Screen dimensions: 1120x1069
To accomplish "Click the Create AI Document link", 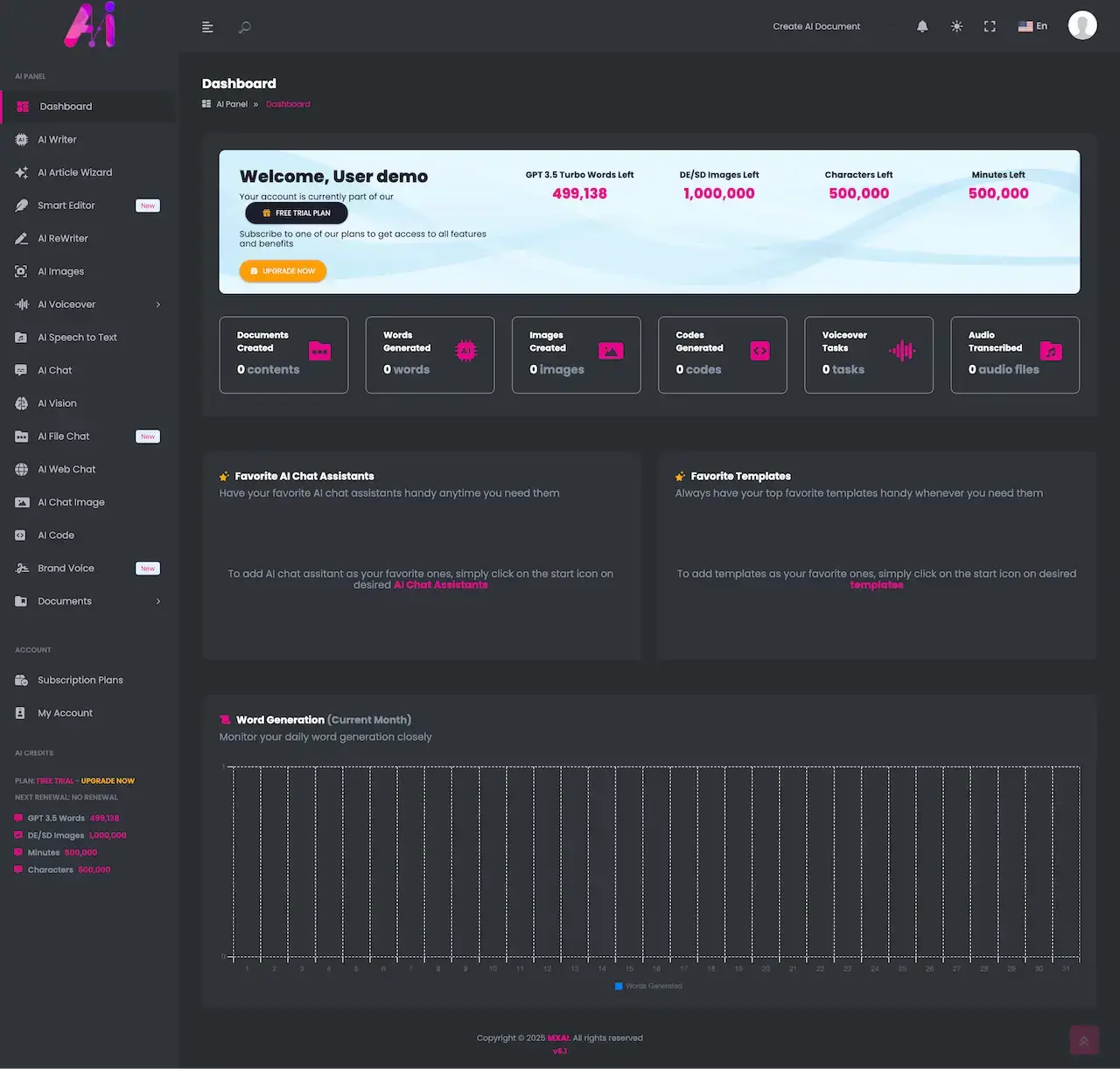I will pos(816,26).
